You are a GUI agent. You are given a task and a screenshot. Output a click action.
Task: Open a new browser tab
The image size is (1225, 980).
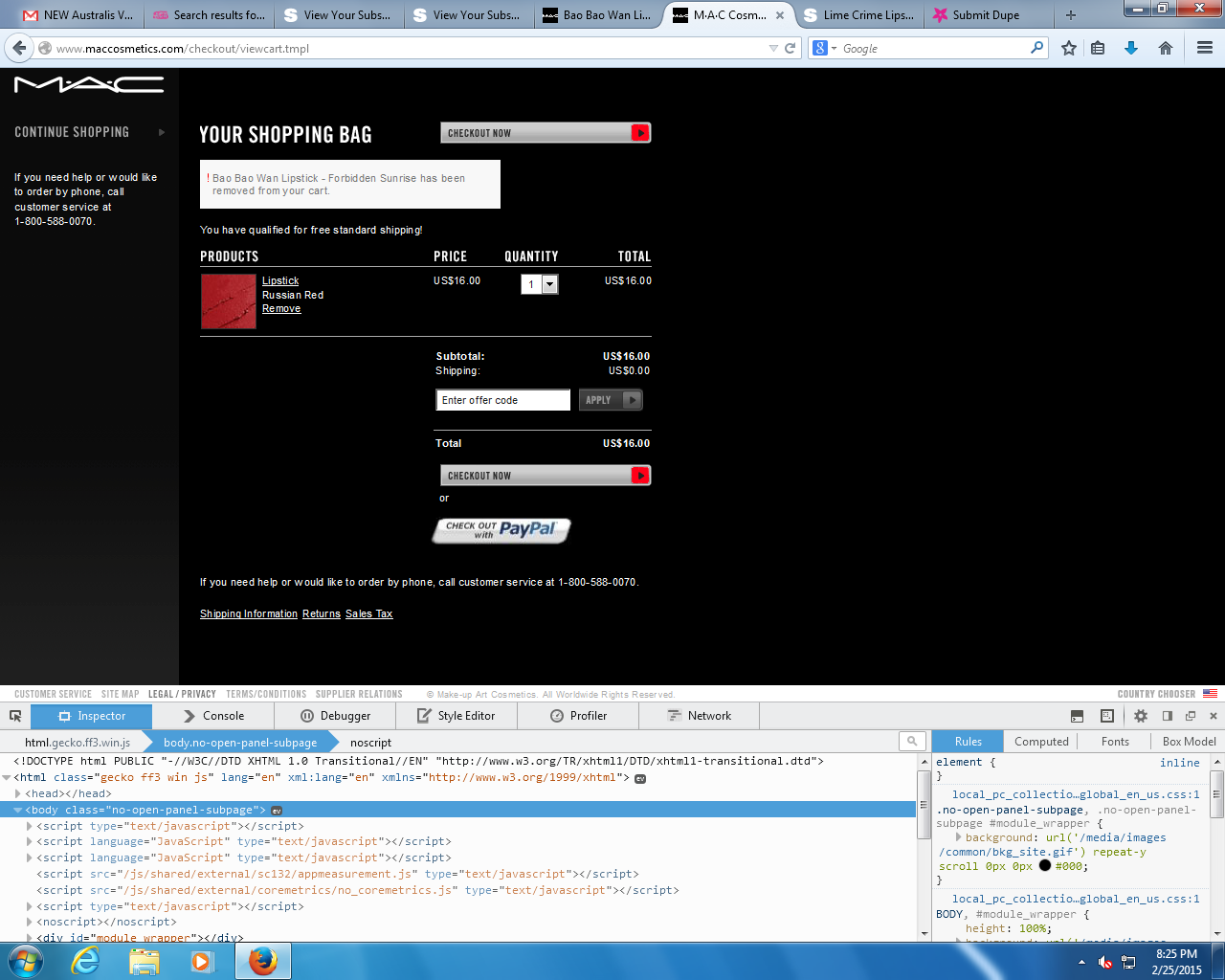pyautogui.click(x=1070, y=15)
